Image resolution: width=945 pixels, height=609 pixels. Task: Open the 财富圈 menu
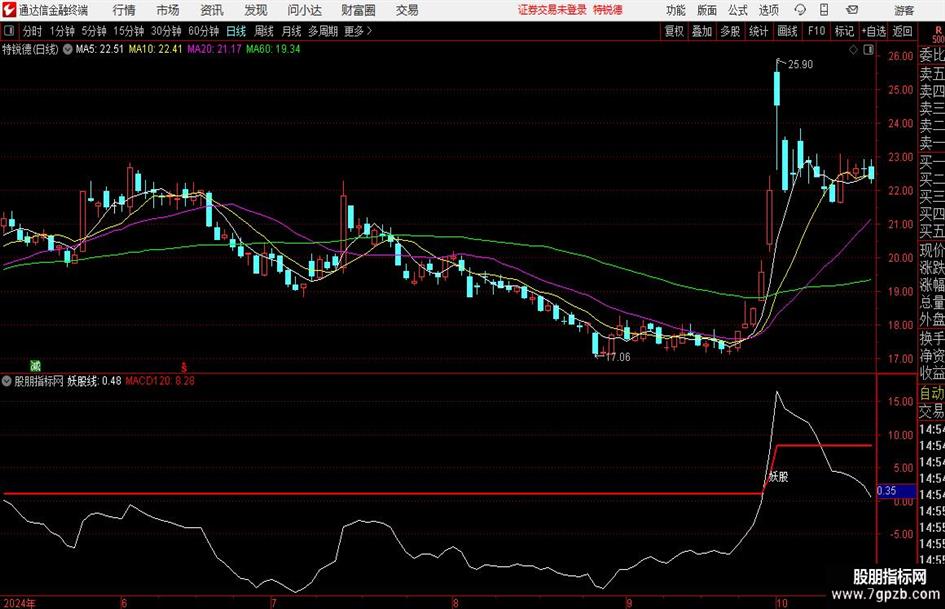pyautogui.click(x=358, y=10)
